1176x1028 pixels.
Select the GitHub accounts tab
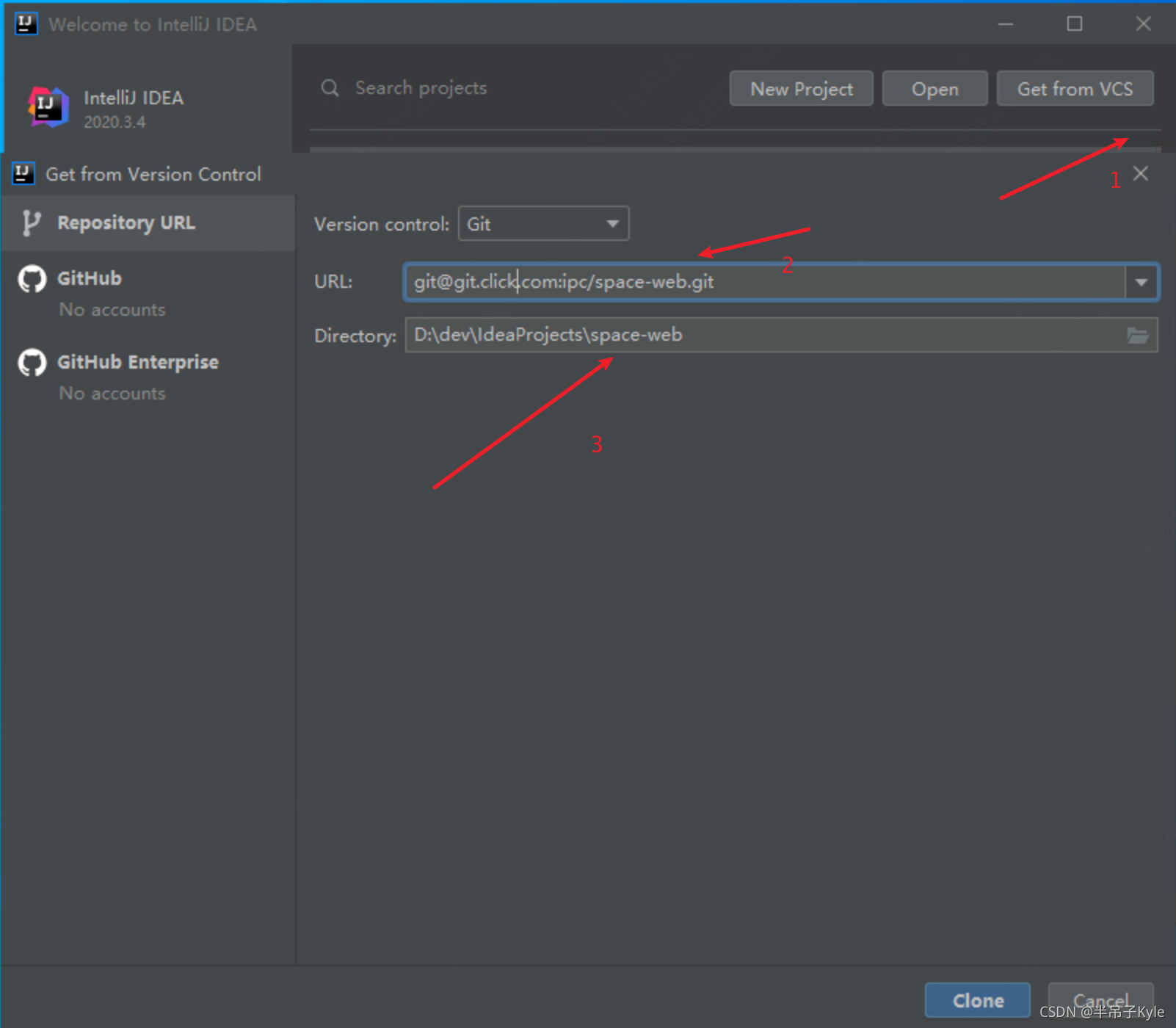(x=148, y=293)
